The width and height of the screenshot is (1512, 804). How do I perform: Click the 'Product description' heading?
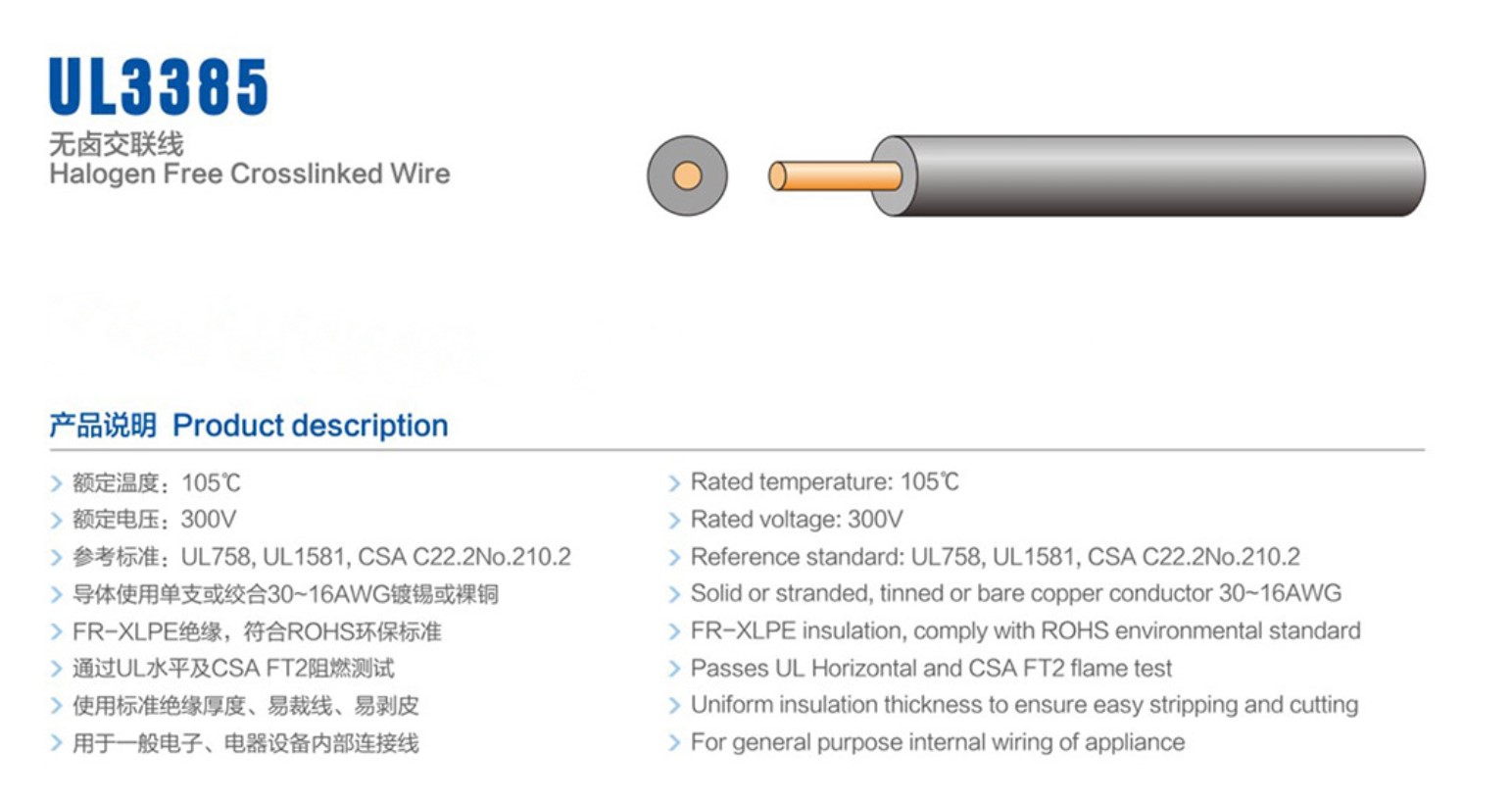point(310,426)
